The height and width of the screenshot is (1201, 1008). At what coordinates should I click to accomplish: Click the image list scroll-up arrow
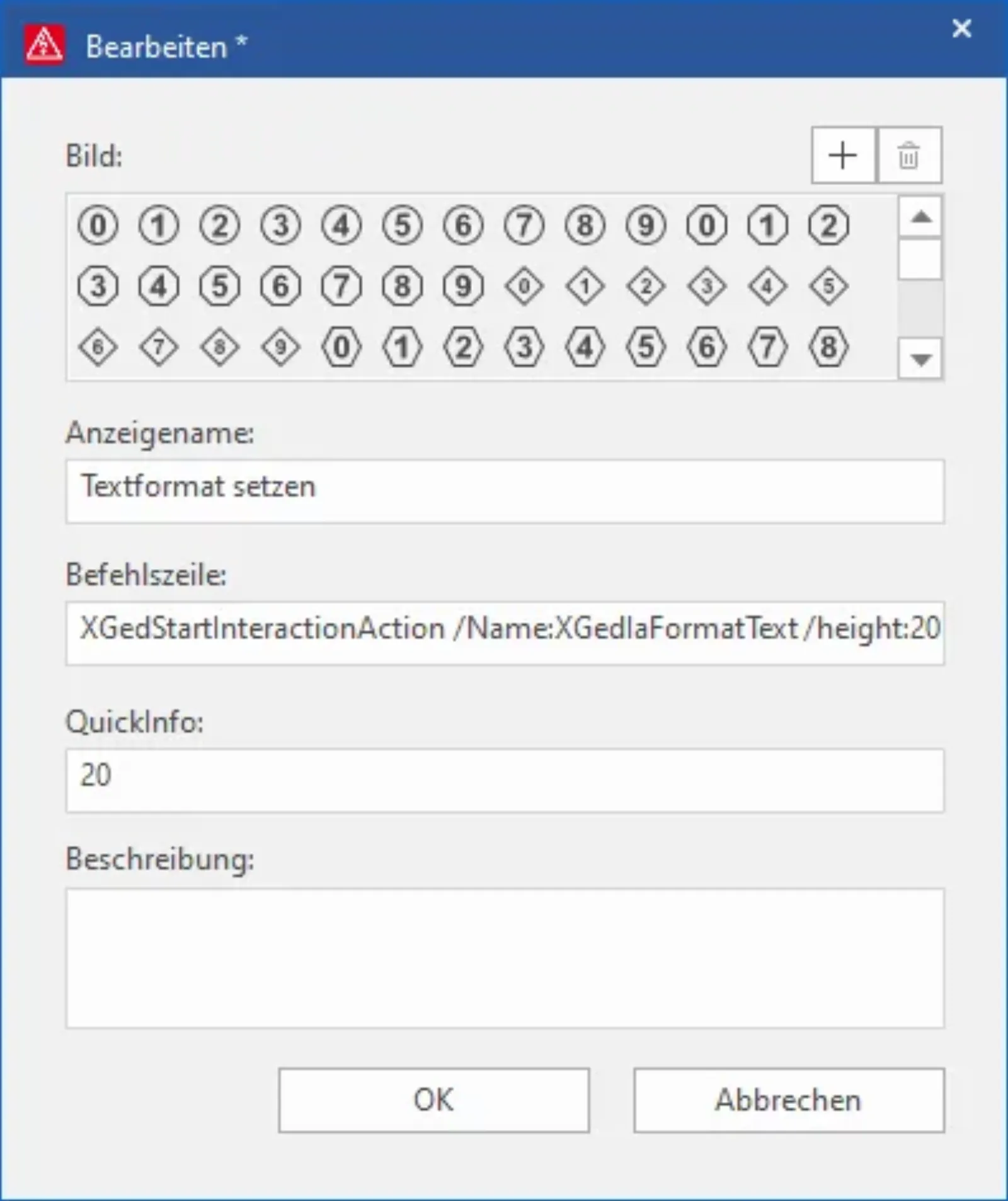920,217
